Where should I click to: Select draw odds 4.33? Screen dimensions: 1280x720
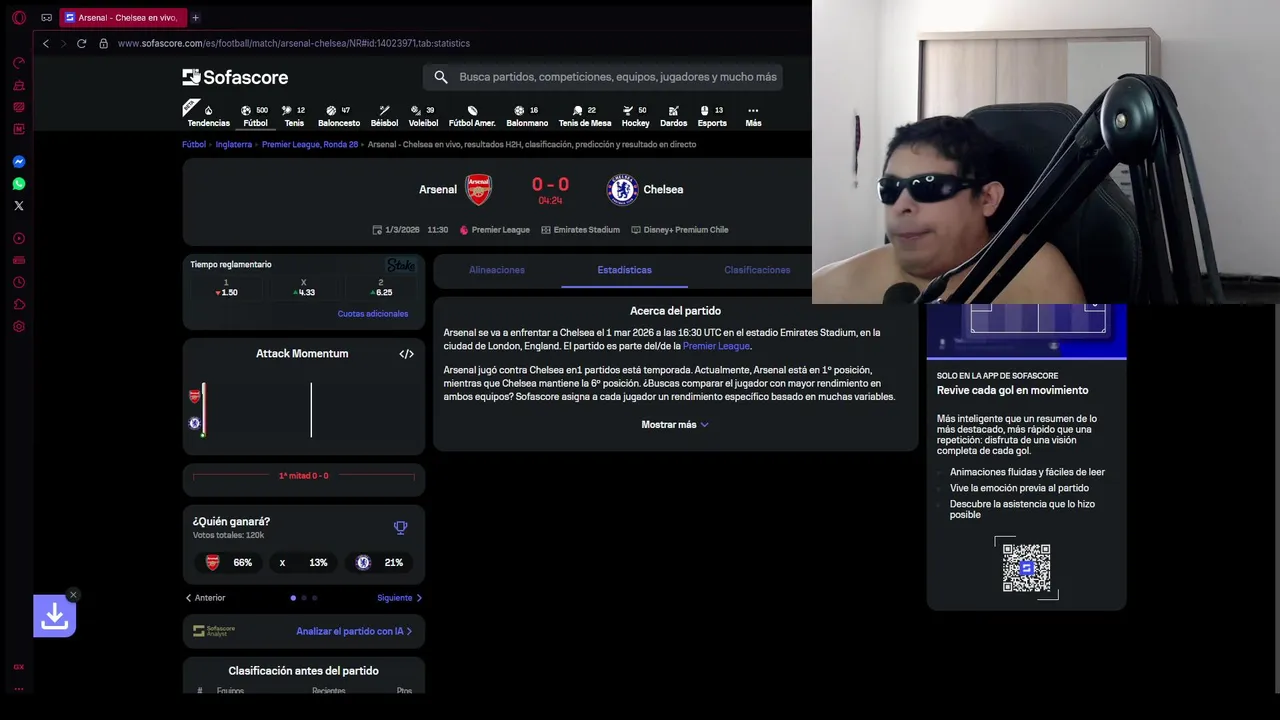[x=304, y=288]
